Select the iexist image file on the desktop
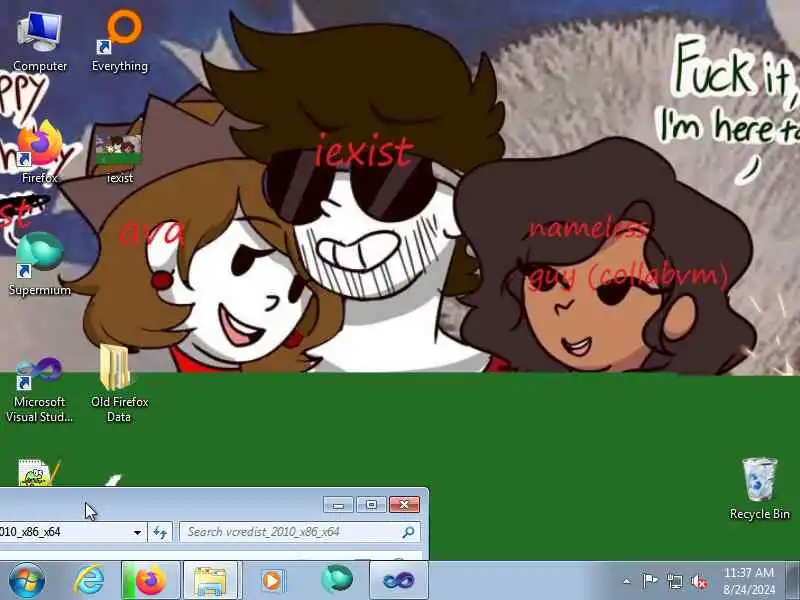 (x=119, y=158)
